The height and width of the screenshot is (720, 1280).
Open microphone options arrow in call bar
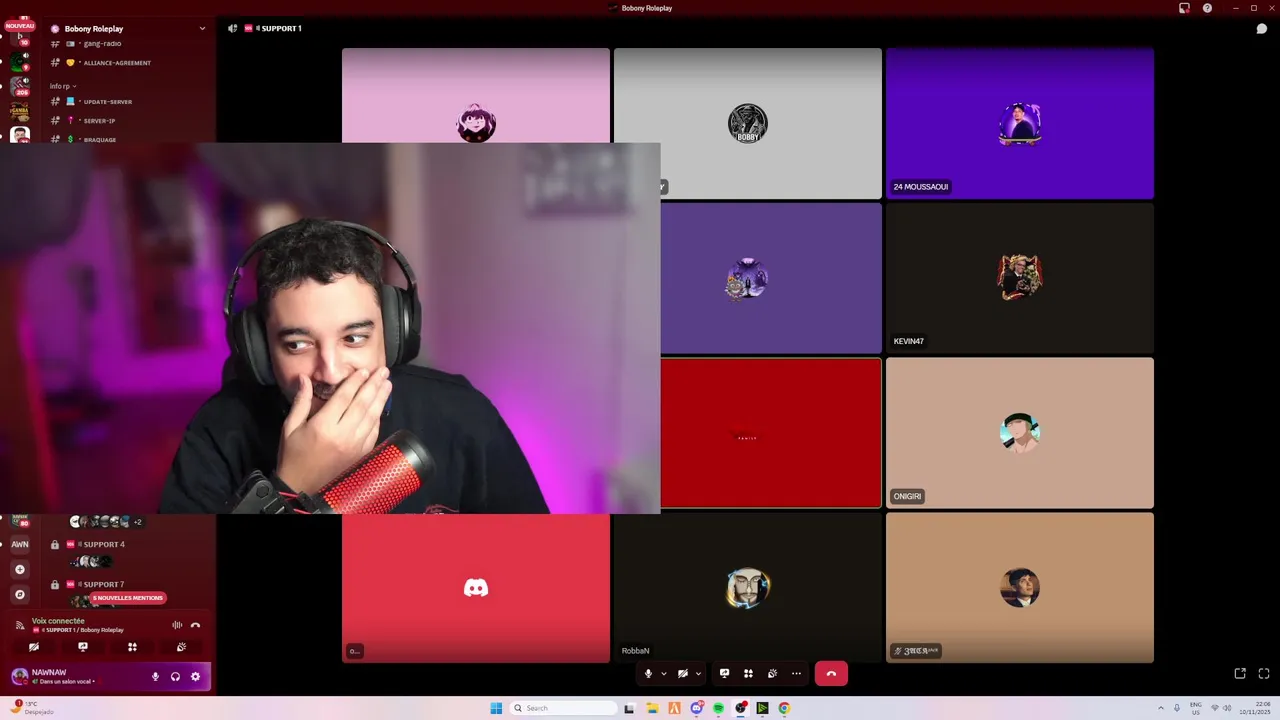point(663,674)
